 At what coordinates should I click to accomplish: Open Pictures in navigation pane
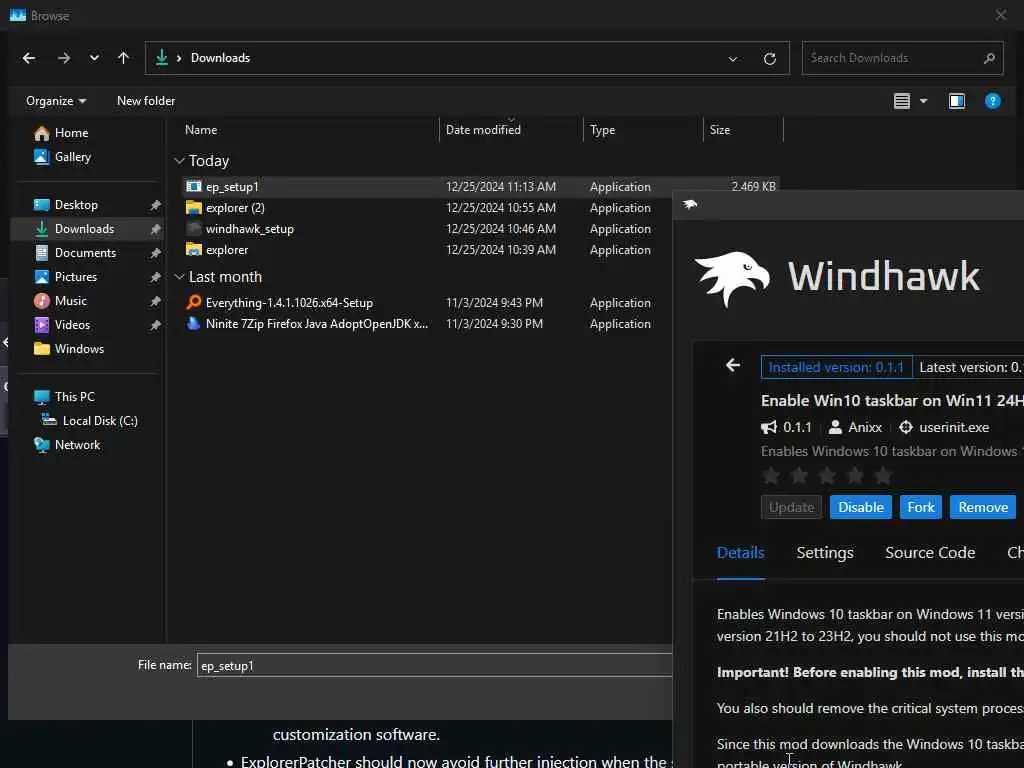75,277
